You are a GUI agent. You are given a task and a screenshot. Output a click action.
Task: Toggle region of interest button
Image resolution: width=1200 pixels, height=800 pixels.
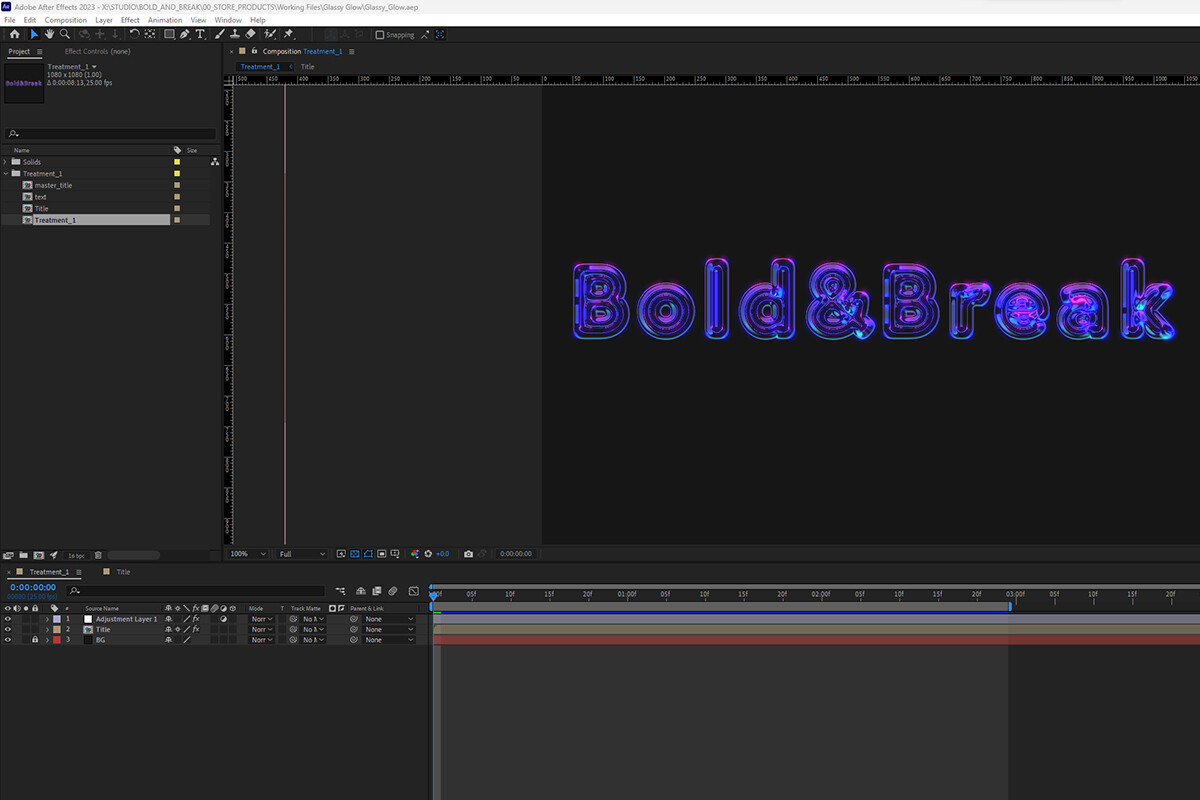(382, 553)
